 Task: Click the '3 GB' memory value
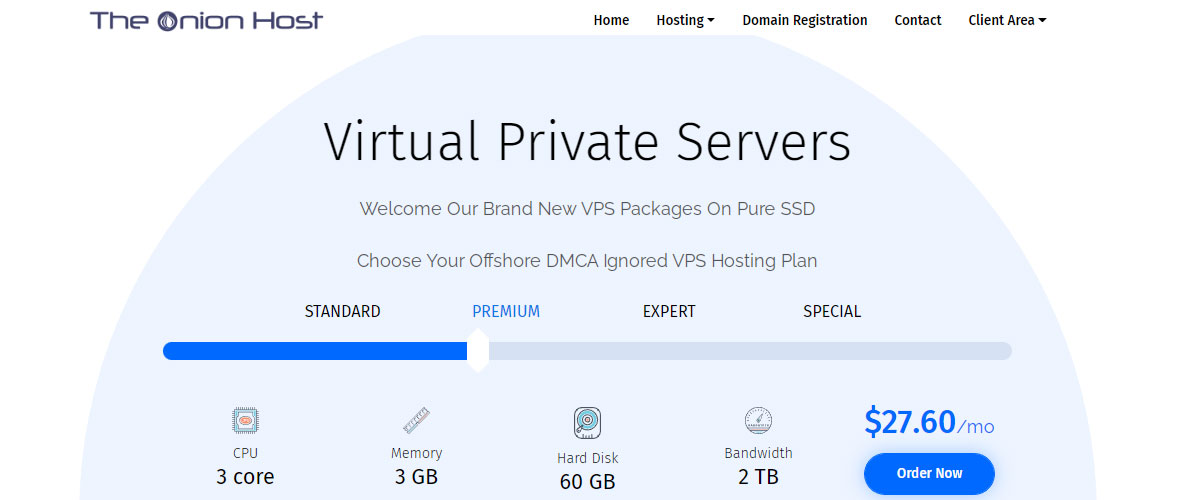[x=416, y=477]
